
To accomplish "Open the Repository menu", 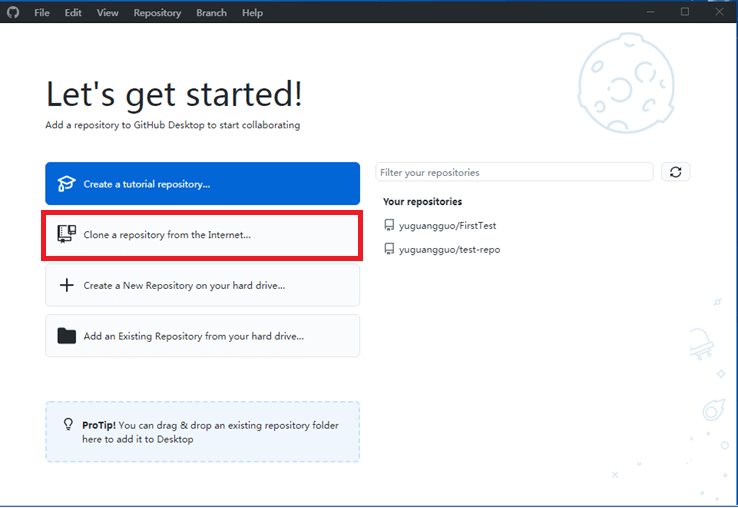I will [x=157, y=13].
